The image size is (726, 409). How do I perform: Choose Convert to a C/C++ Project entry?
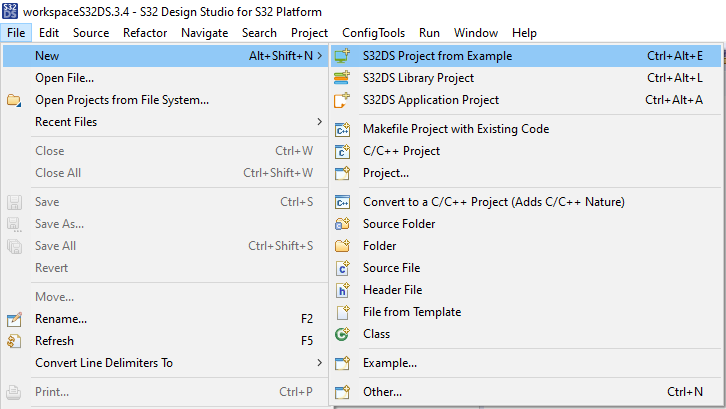(x=493, y=202)
